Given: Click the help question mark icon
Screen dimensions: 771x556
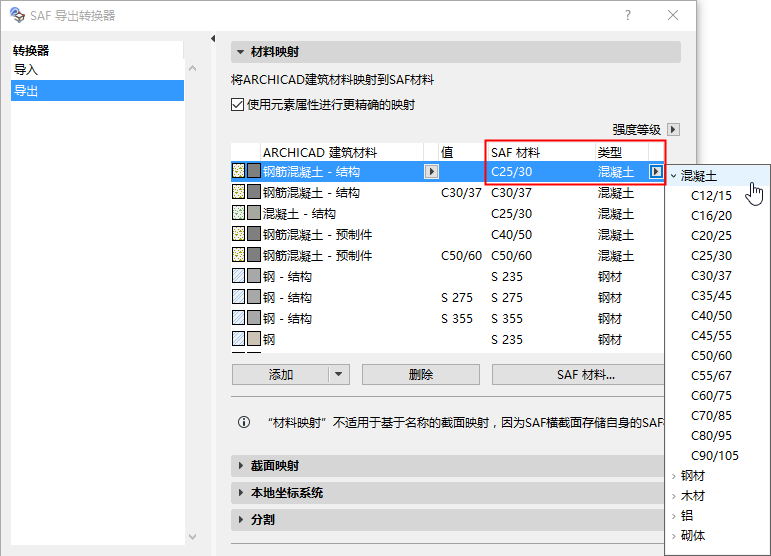Looking at the screenshot, I should [628, 15].
